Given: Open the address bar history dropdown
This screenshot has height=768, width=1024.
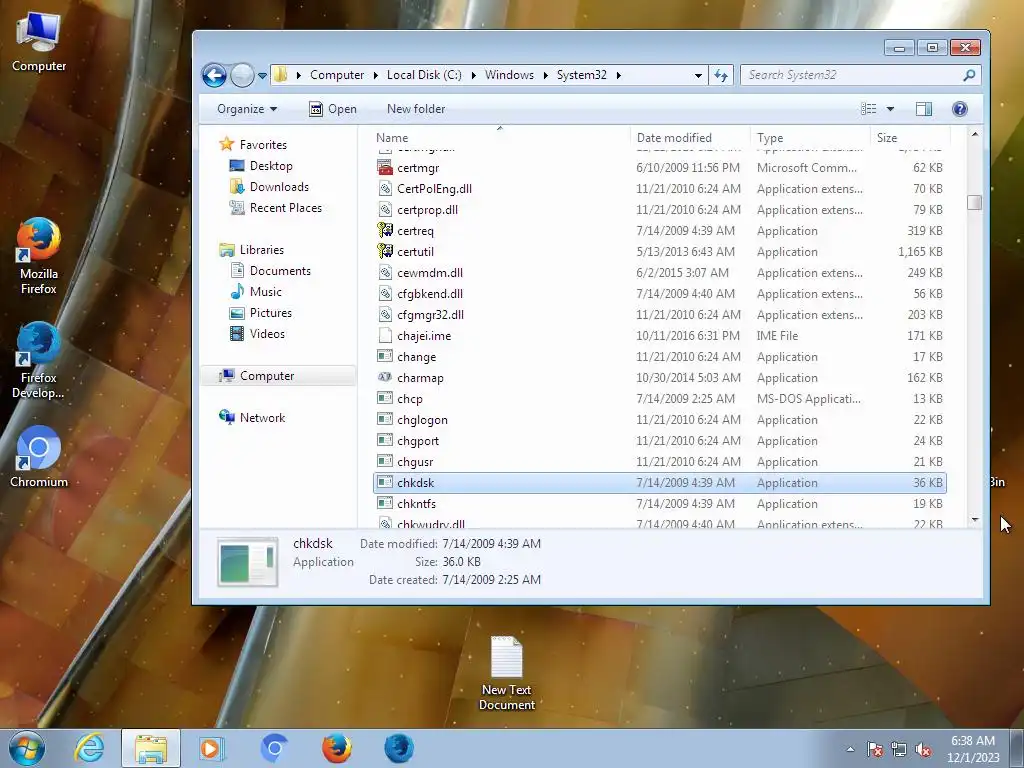Looking at the screenshot, I should pos(698,75).
